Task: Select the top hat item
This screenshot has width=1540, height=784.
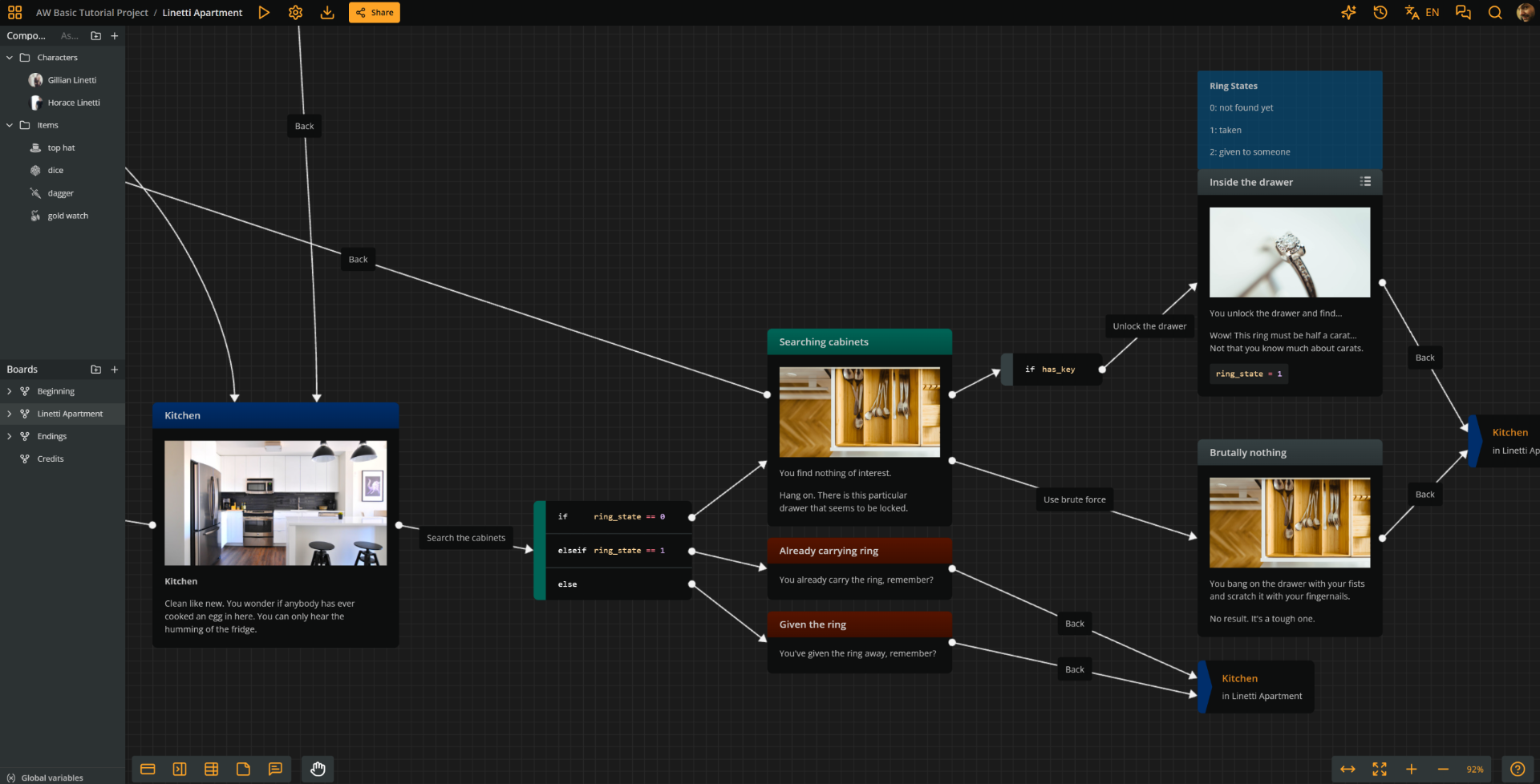Action: click(63, 148)
